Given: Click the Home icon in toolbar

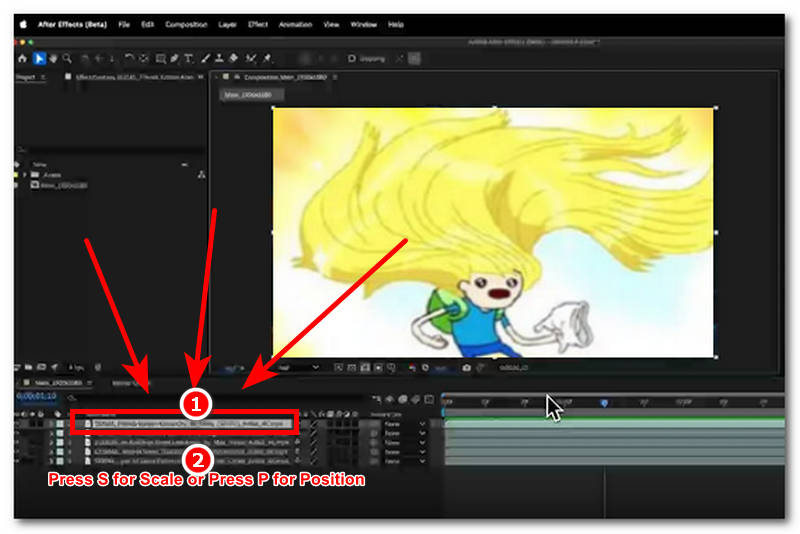Looking at the screenshot, I should coord(22,59).
